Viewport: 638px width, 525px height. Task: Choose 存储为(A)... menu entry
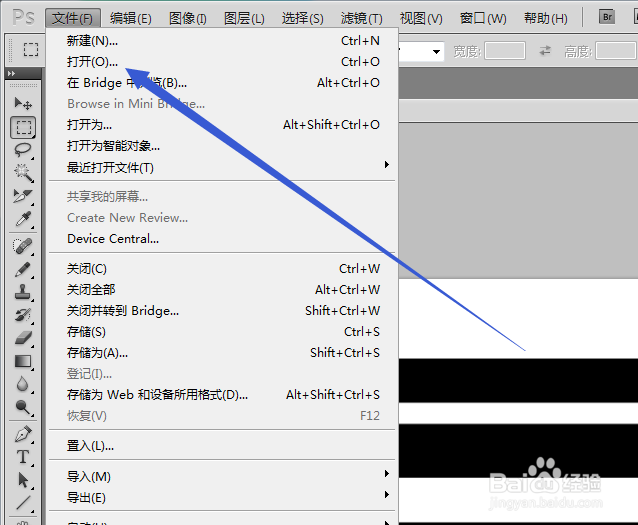[222, 353]
